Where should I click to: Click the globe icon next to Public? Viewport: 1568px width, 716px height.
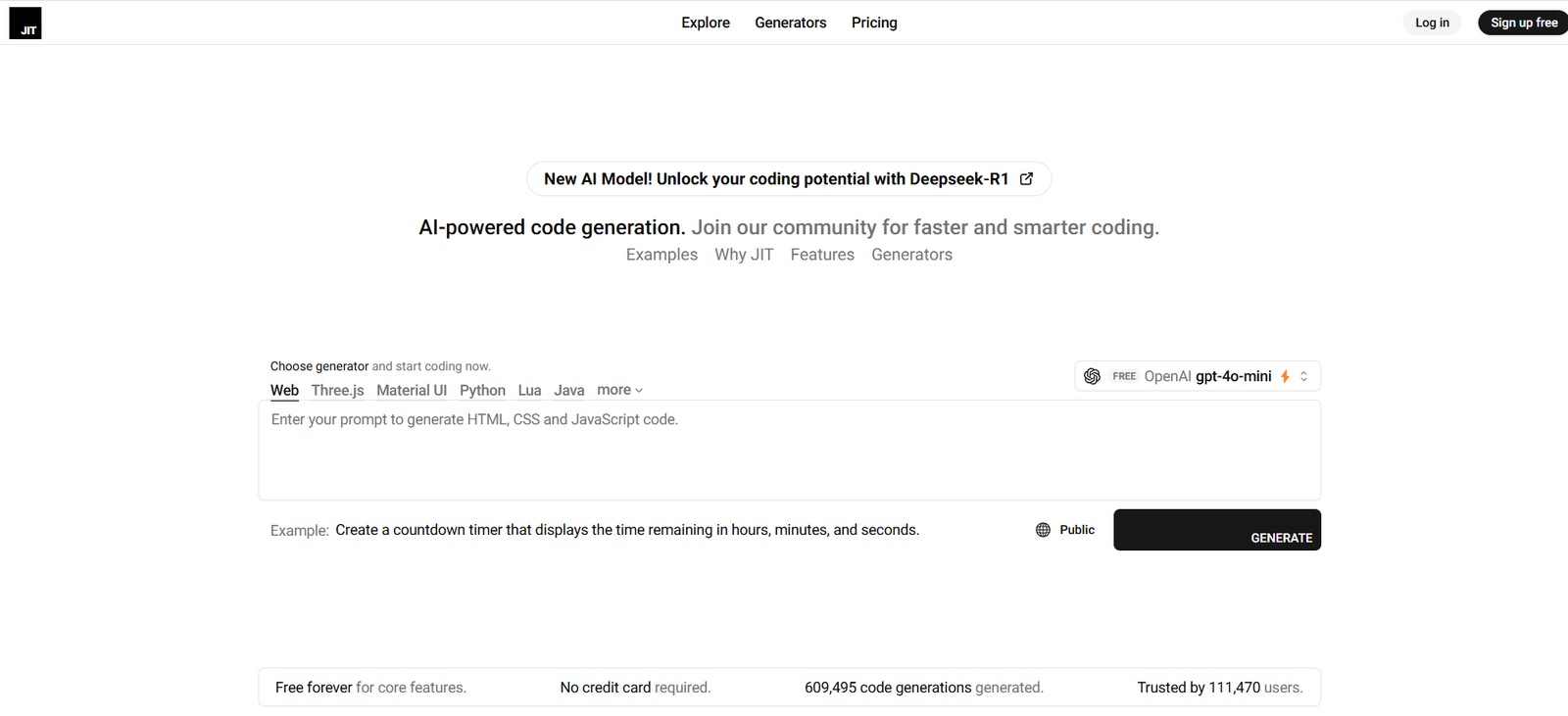point(1043,530)
